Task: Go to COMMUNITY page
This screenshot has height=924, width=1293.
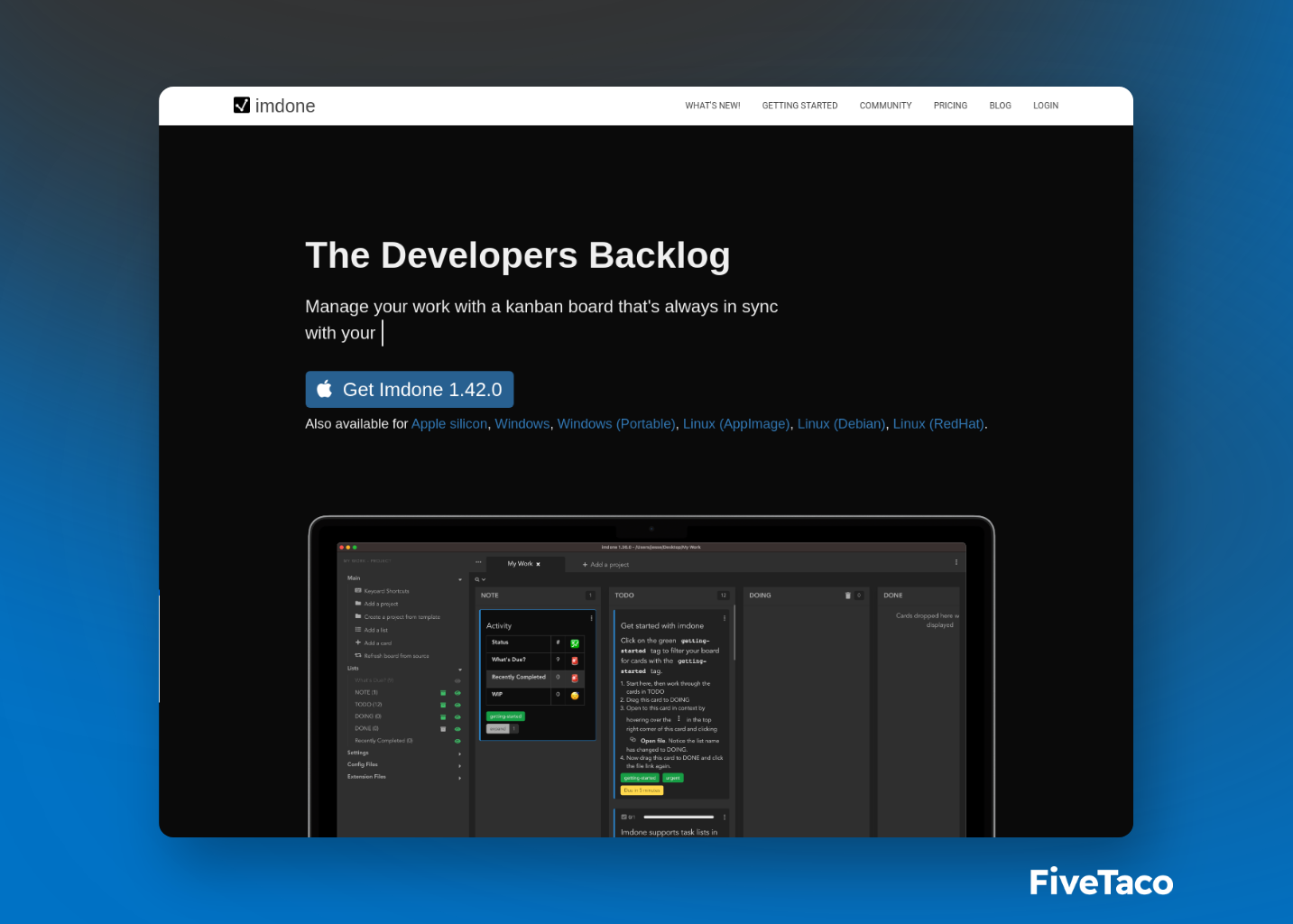Action: click(x=886, y=106)
